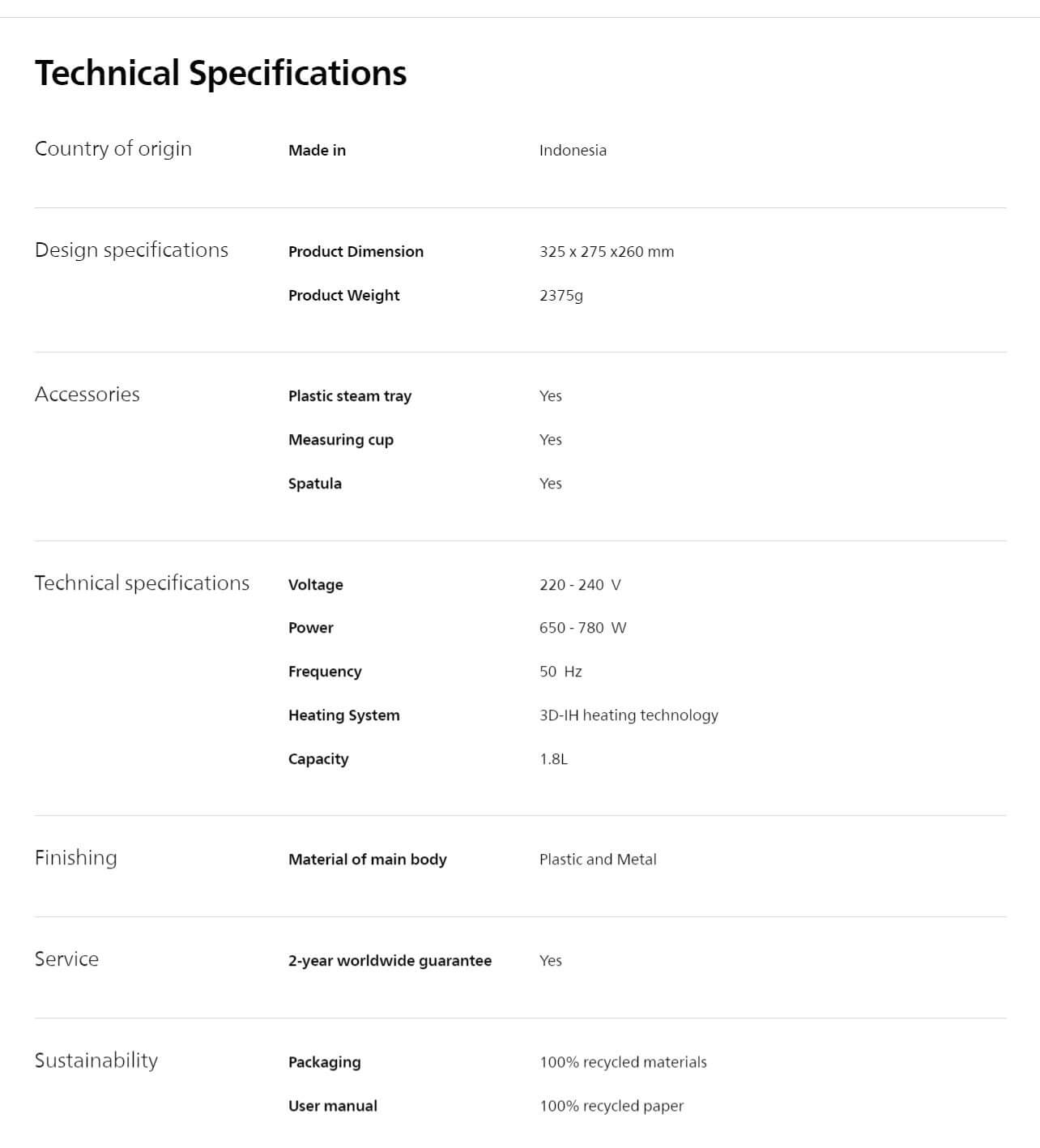Click the Finishing section label
The height and width of the screenshot is (1148, 1040).
tap(76, 858)
